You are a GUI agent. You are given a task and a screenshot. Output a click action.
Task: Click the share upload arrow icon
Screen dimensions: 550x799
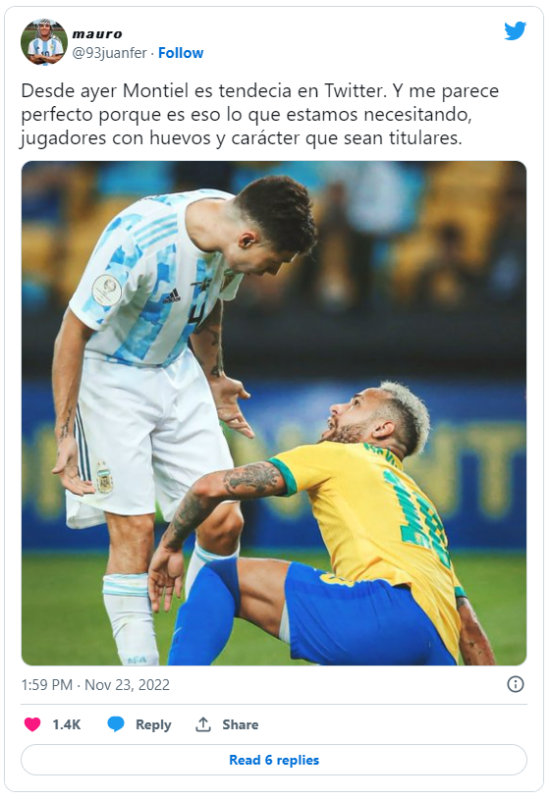point(203,724)
